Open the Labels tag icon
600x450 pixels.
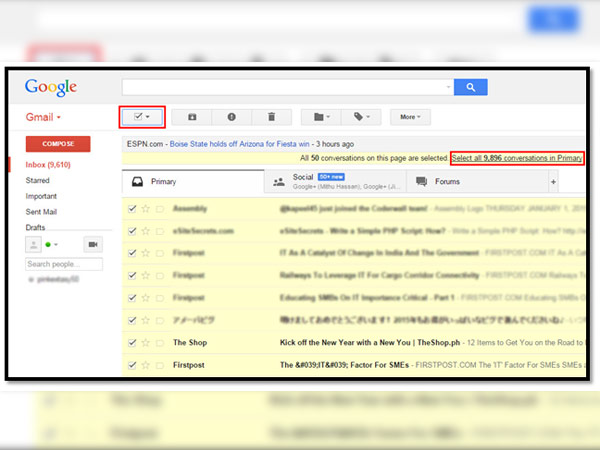pos(361,117)
